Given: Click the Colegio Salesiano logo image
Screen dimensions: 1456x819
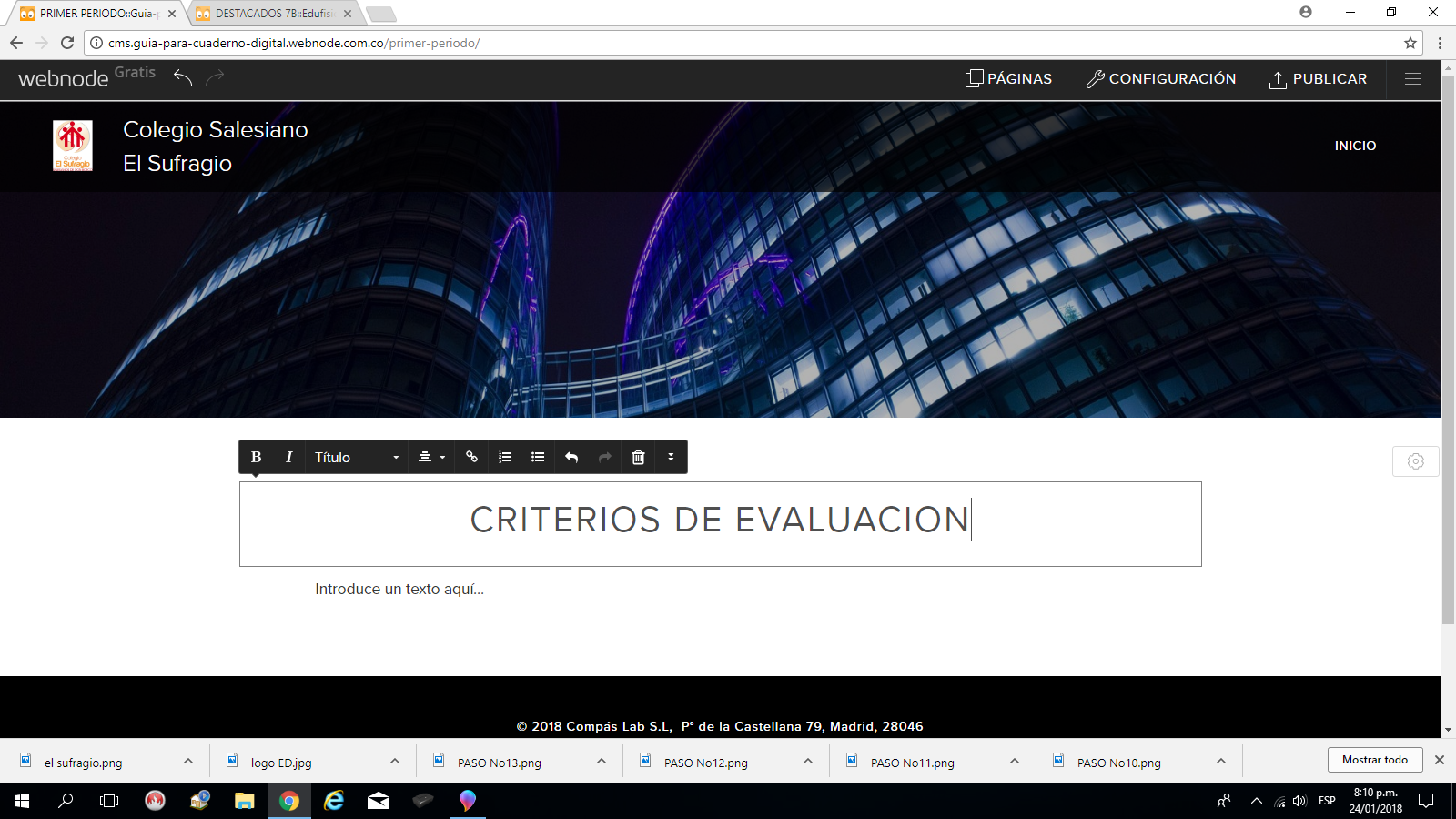Looking at the screenshot, I should click(73, 146).
